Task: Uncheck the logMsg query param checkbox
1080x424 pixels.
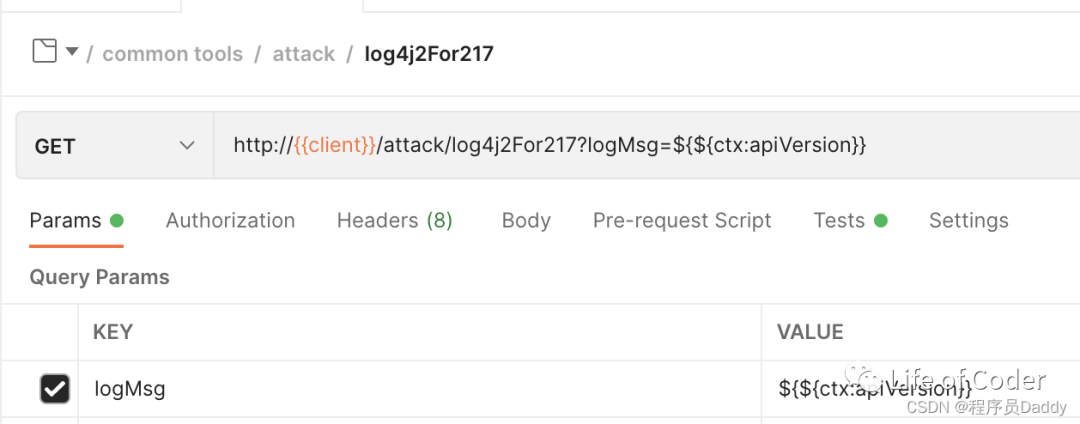Action: pos(54,389)
